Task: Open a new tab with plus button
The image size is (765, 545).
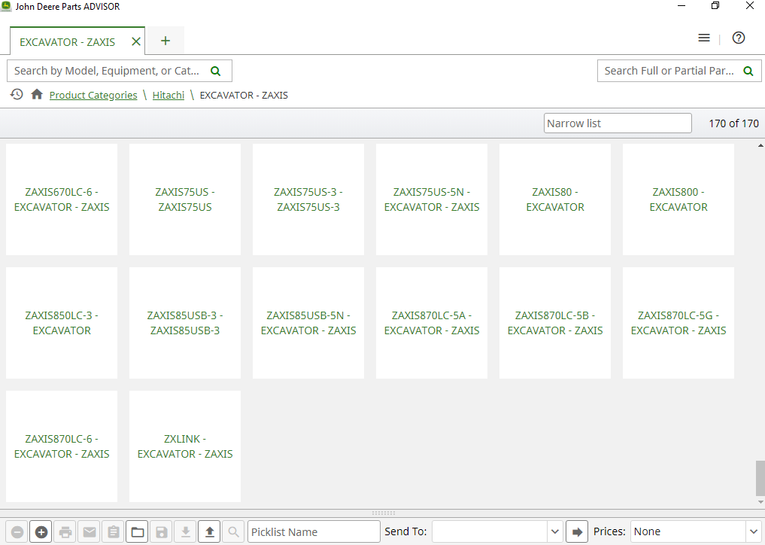Action: point(166,41)
